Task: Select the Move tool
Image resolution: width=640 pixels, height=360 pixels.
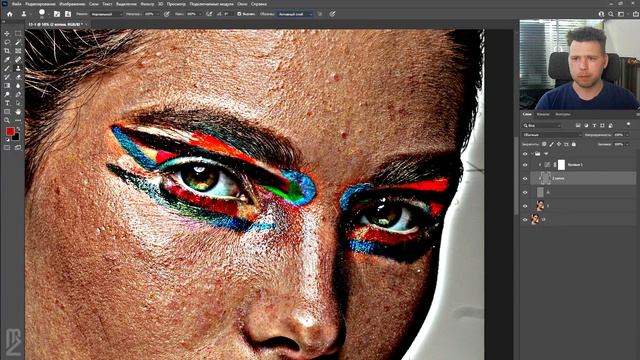Action: (7, 33)
